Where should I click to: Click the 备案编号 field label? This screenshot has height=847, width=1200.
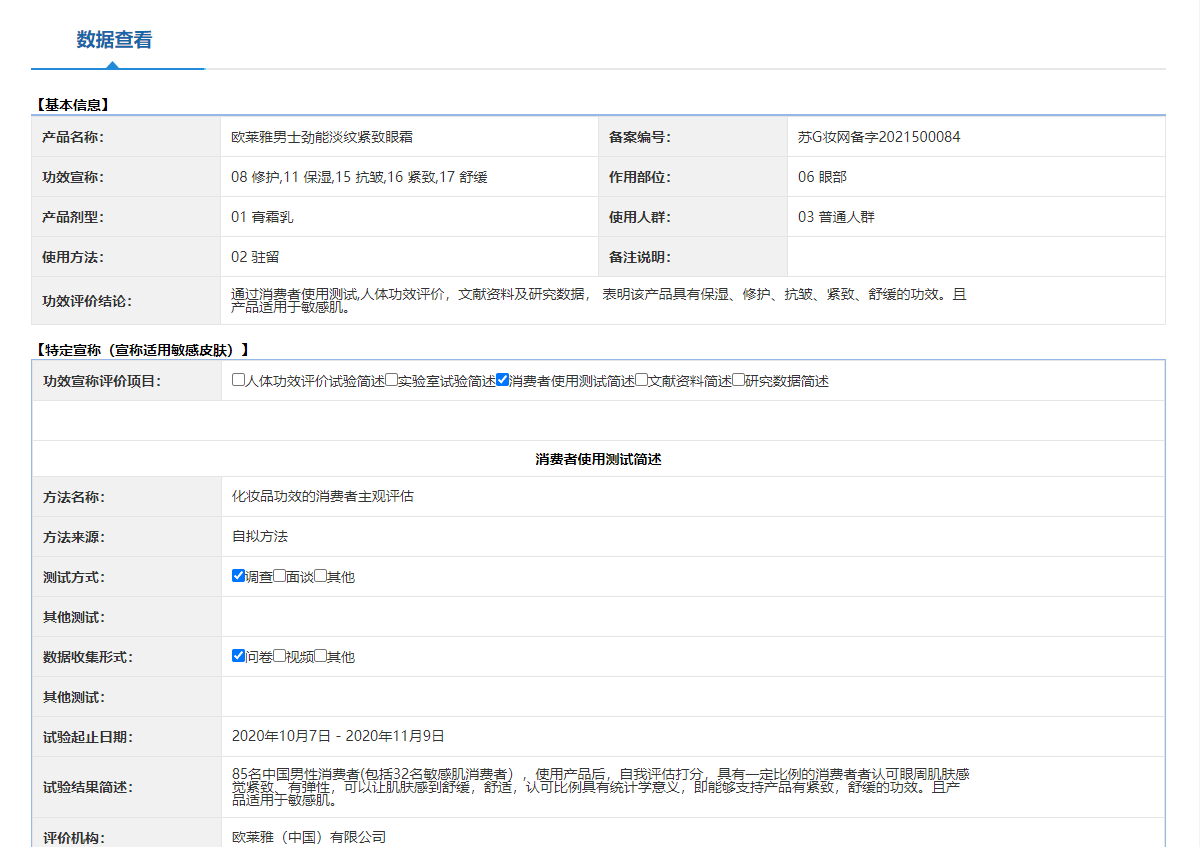(640, 137)
